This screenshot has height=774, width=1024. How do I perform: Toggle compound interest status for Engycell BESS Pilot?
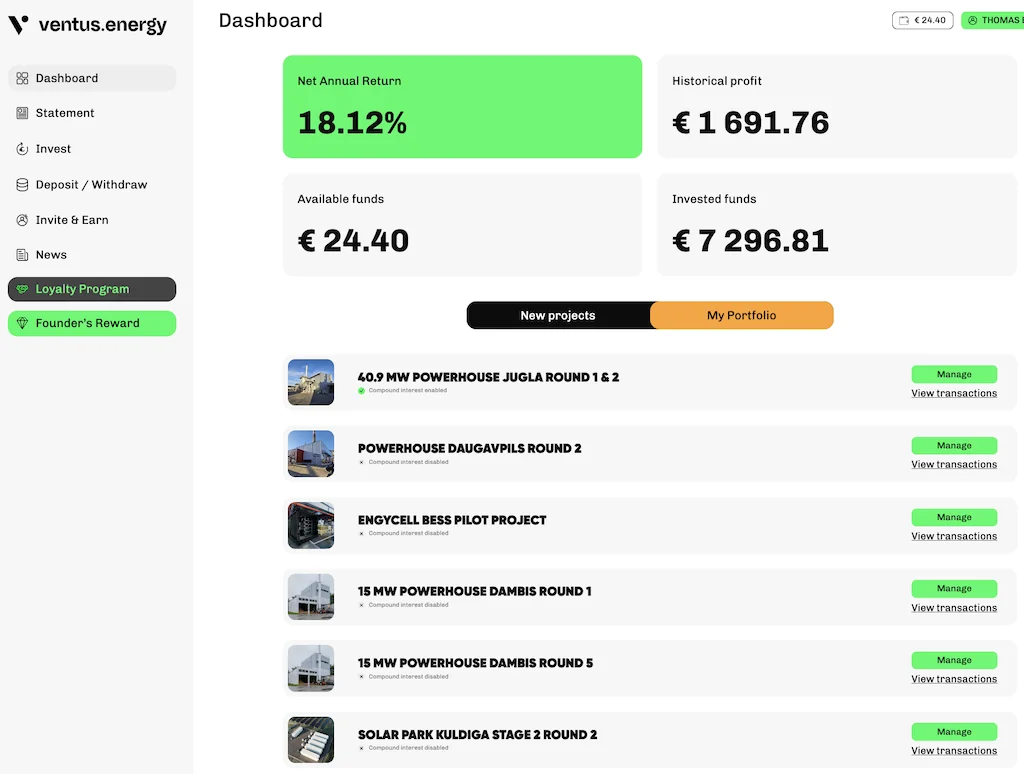(x=362, y=534)
